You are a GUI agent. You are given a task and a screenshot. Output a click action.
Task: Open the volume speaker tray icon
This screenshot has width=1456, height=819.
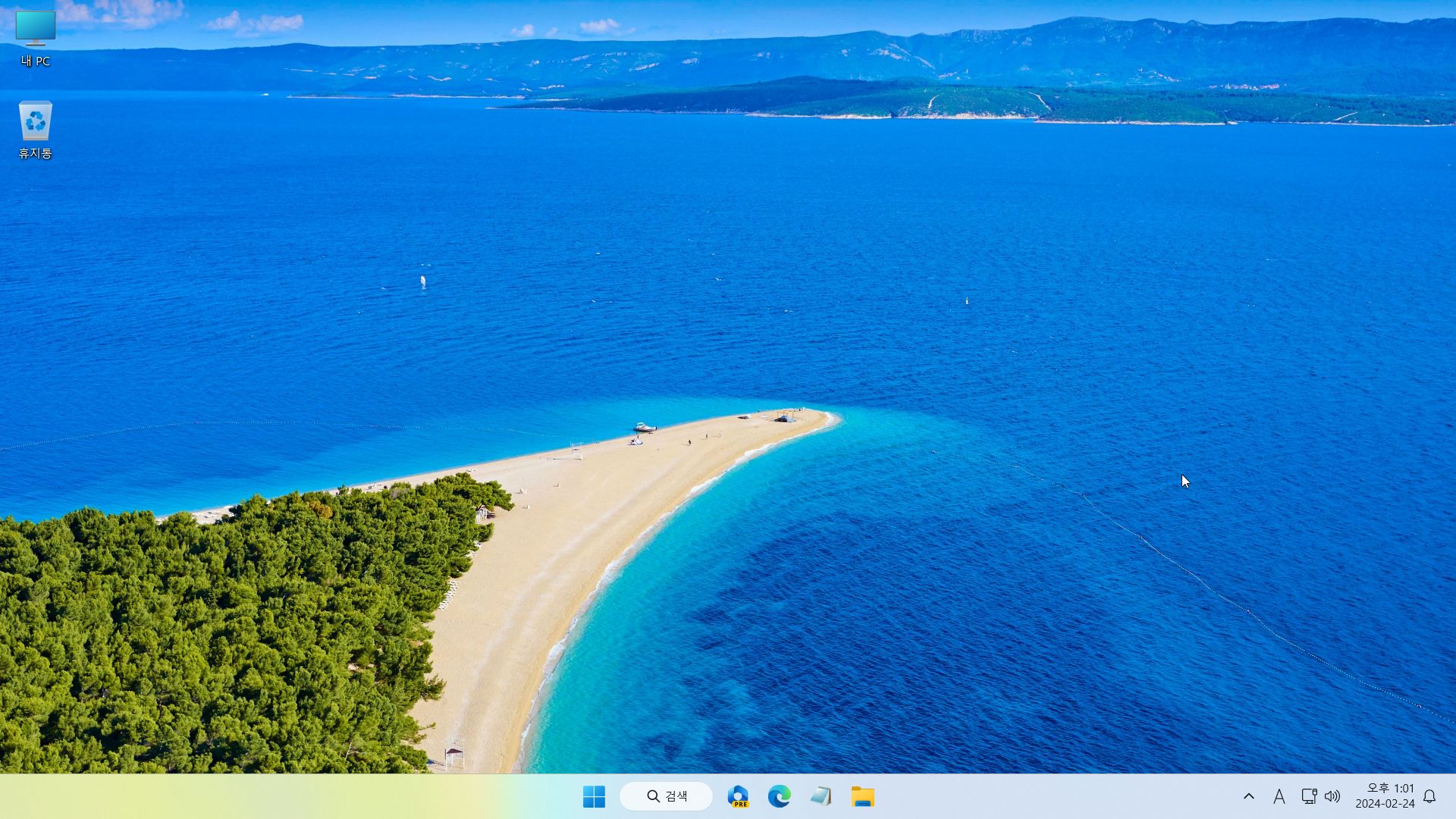(1332, 796)
